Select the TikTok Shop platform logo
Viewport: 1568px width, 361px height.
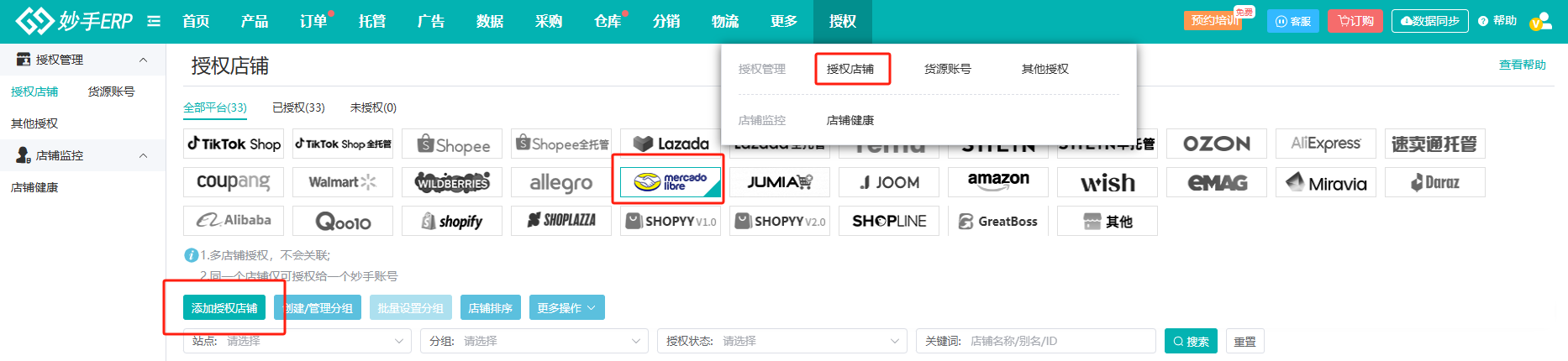(234, 144)
